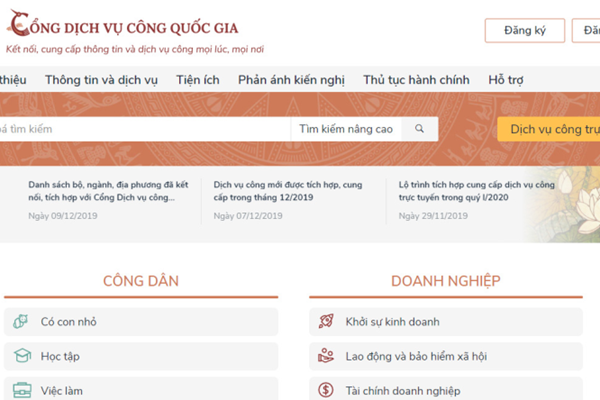This screenshot has width=600, height=400.
Task: Select Tài chính doanh nghiệp row
Action: pyautogui.click(x=446, y=389)
